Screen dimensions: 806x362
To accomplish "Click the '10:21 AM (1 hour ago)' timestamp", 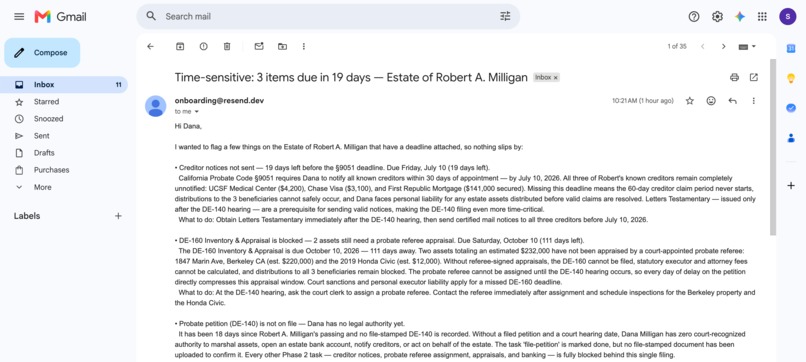I will (643, 101).
